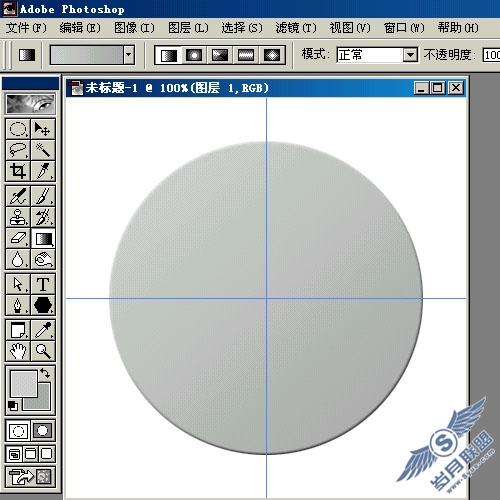500x500 pixels.
Task: Click background color swatch
Action: click(43, 403)
